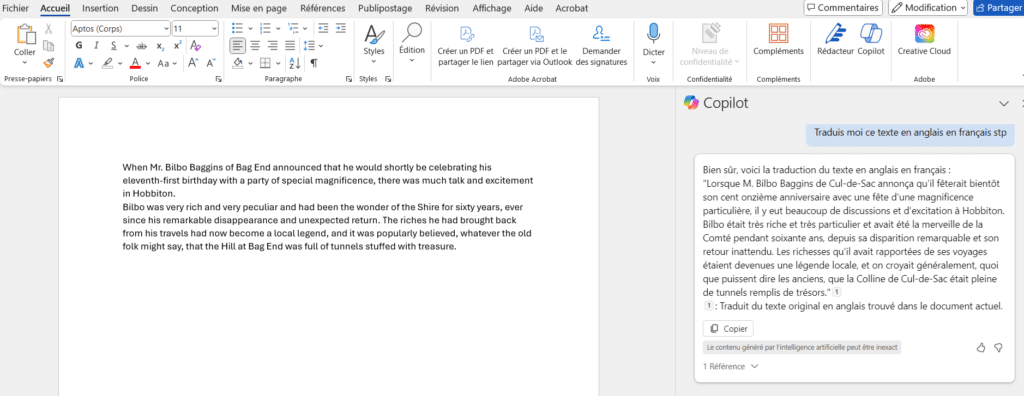Increase paragraph indent

click(340, 28)
